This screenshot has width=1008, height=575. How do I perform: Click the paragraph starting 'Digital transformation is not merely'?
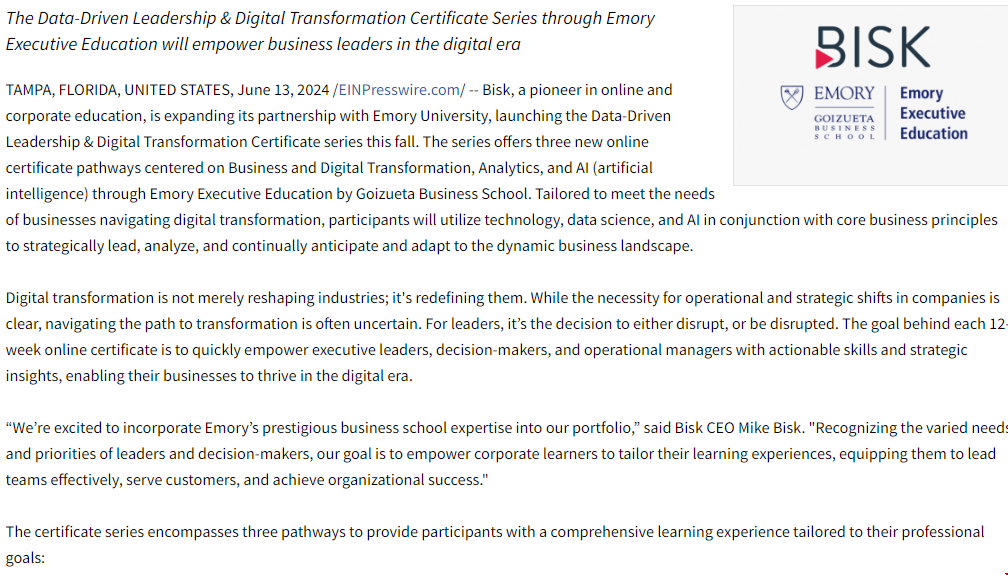click(x=500, y=324)
